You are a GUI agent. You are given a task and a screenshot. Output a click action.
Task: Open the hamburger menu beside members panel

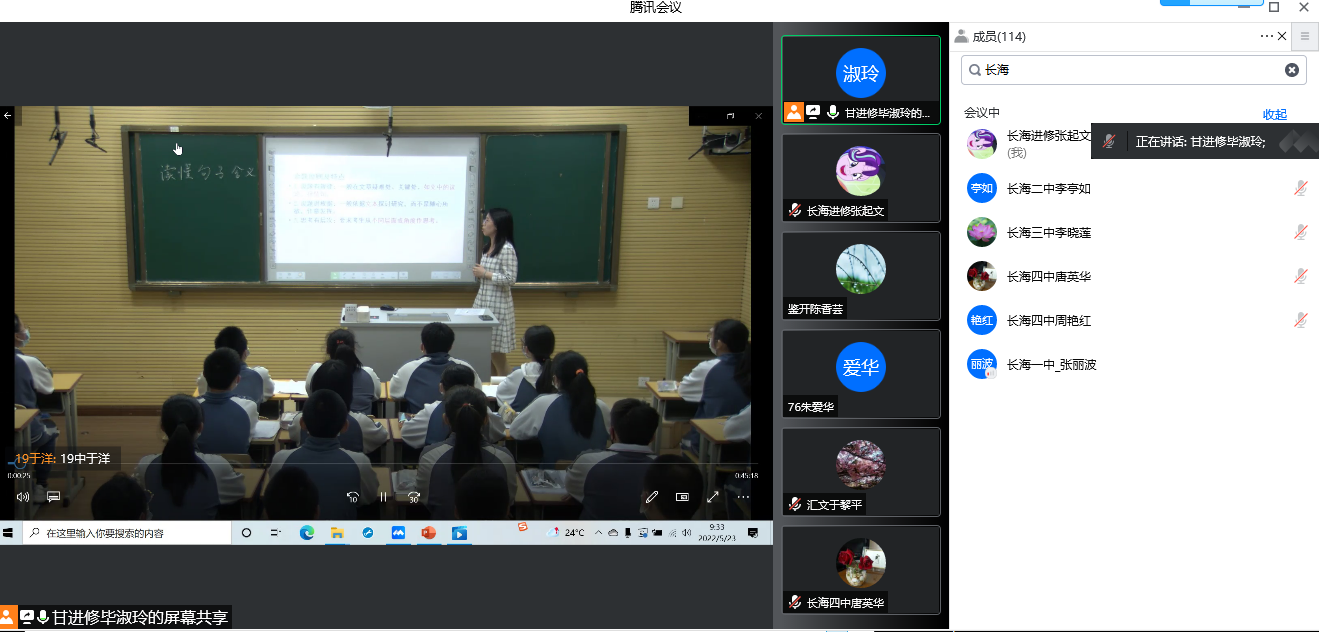pos(1305,36)
